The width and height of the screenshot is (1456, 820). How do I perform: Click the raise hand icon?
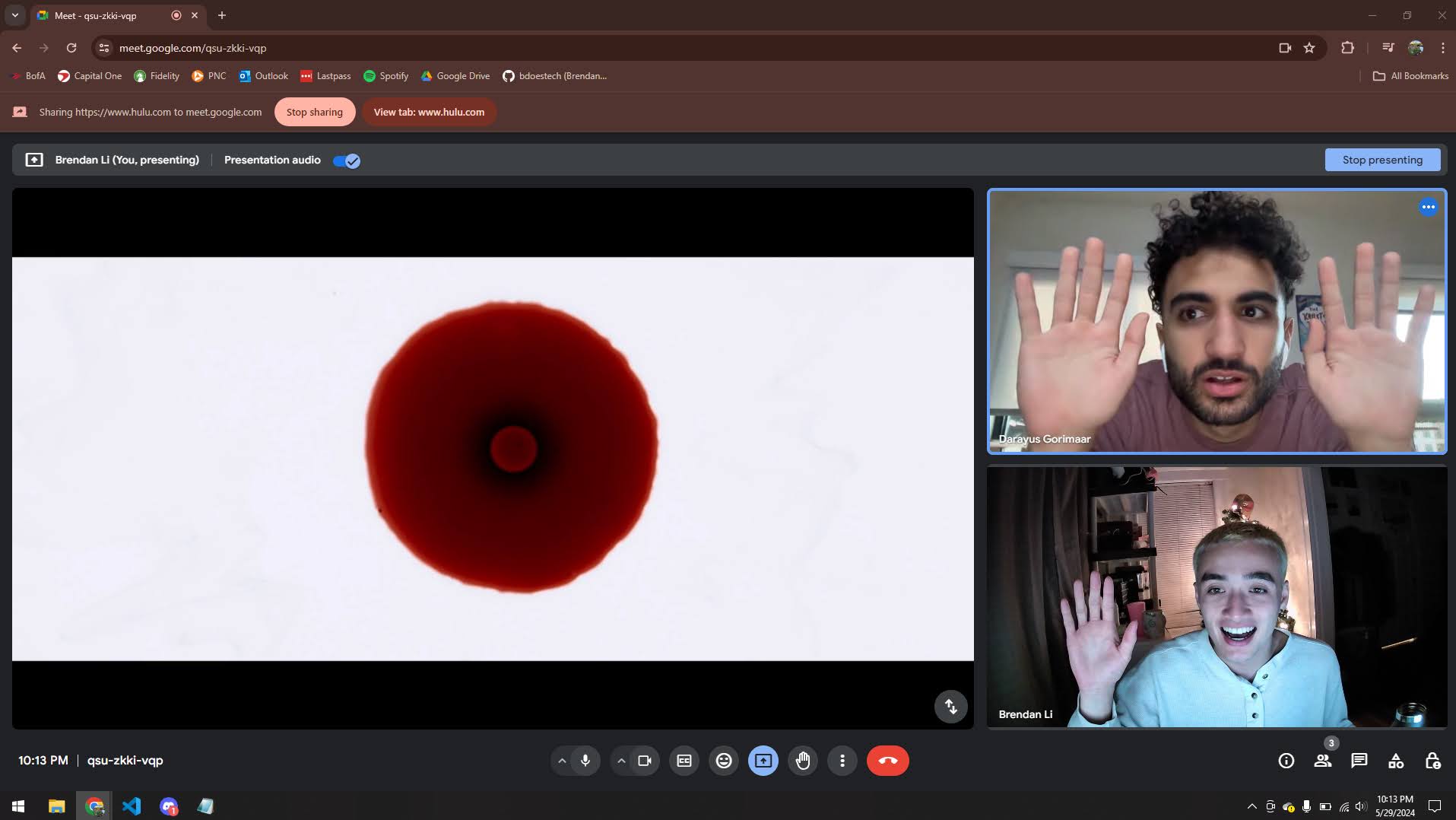[803, 761]
